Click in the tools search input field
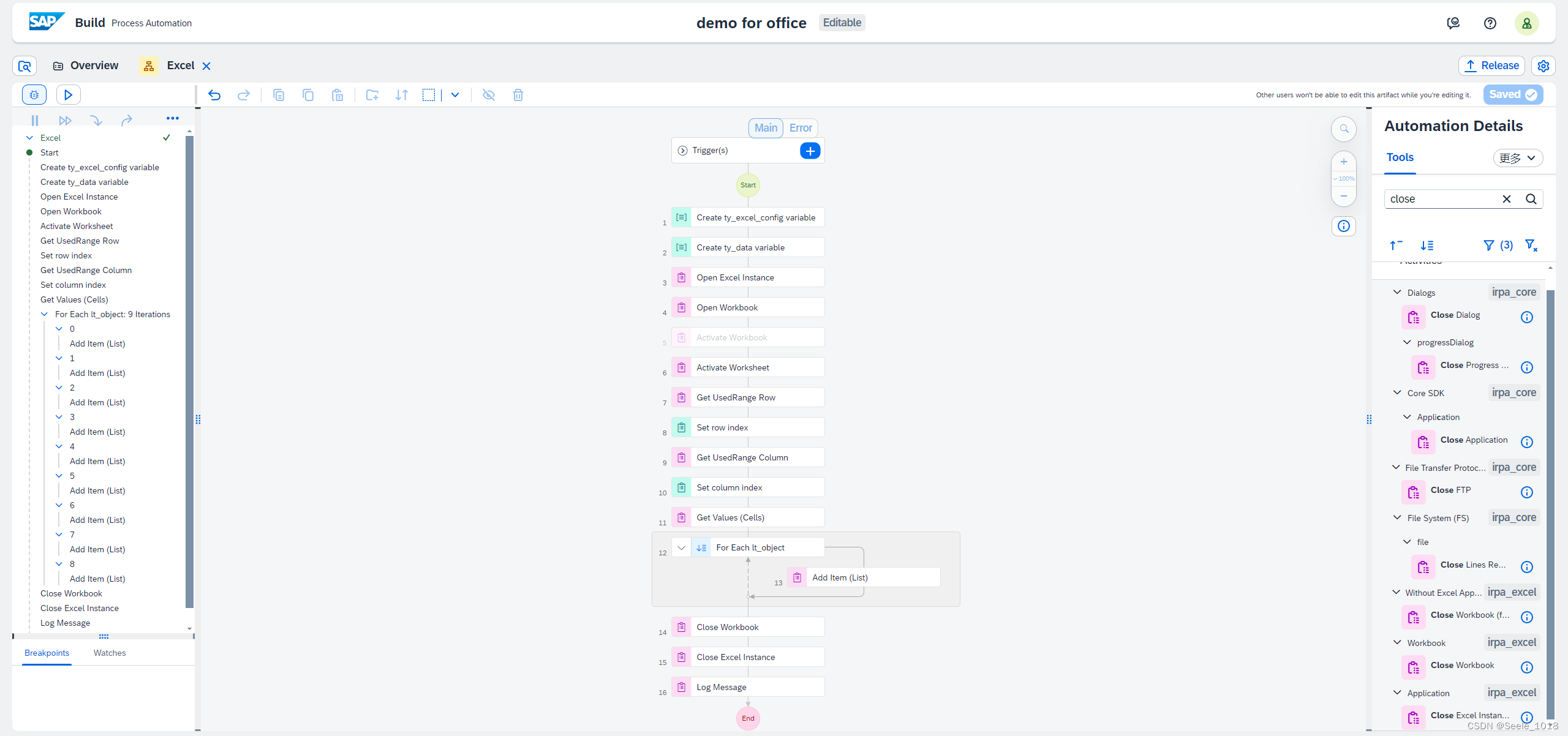The height and width of the screenshot is (736, 1568). [1442, 199]
